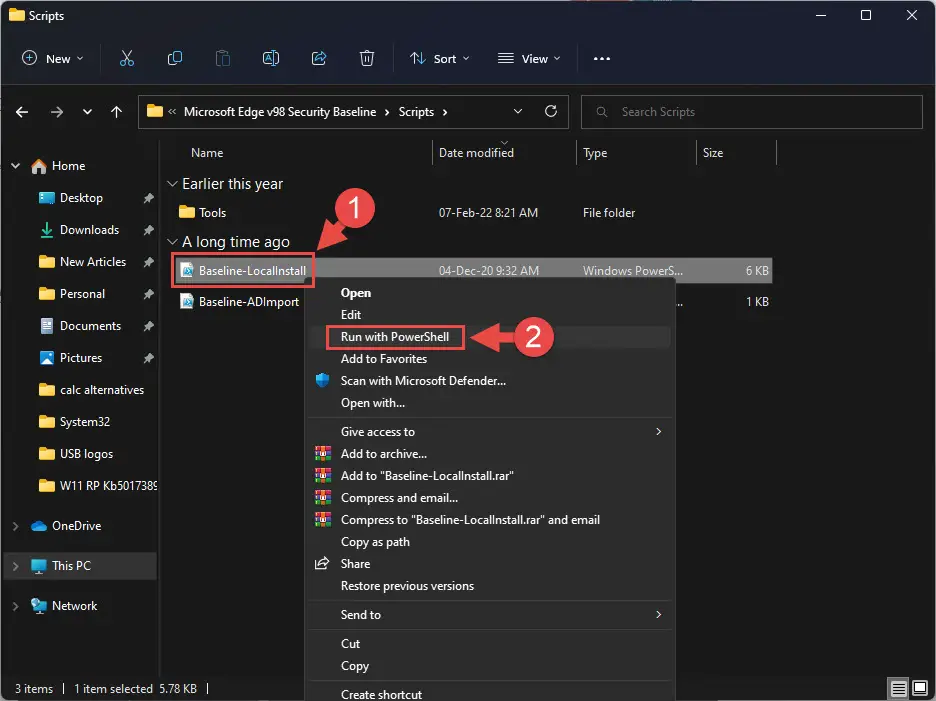This screenshot has width=936, height=701.
Task: Go back with the left arrow
Action: [x=22, y=112]
